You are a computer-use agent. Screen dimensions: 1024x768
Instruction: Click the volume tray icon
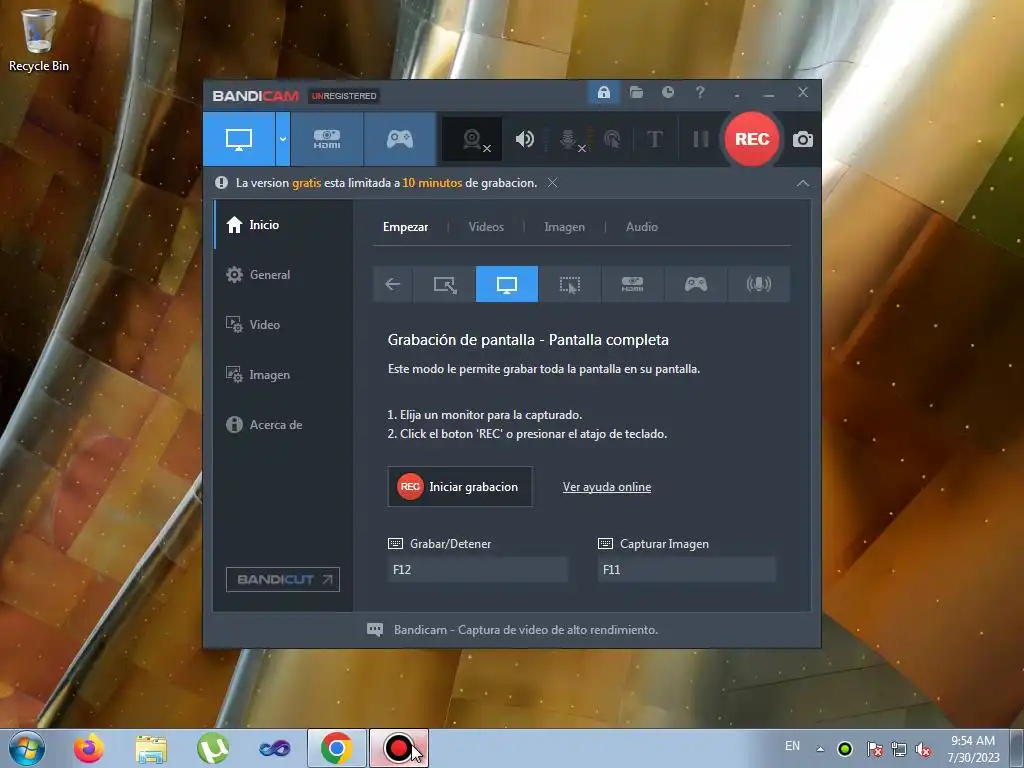923,749
